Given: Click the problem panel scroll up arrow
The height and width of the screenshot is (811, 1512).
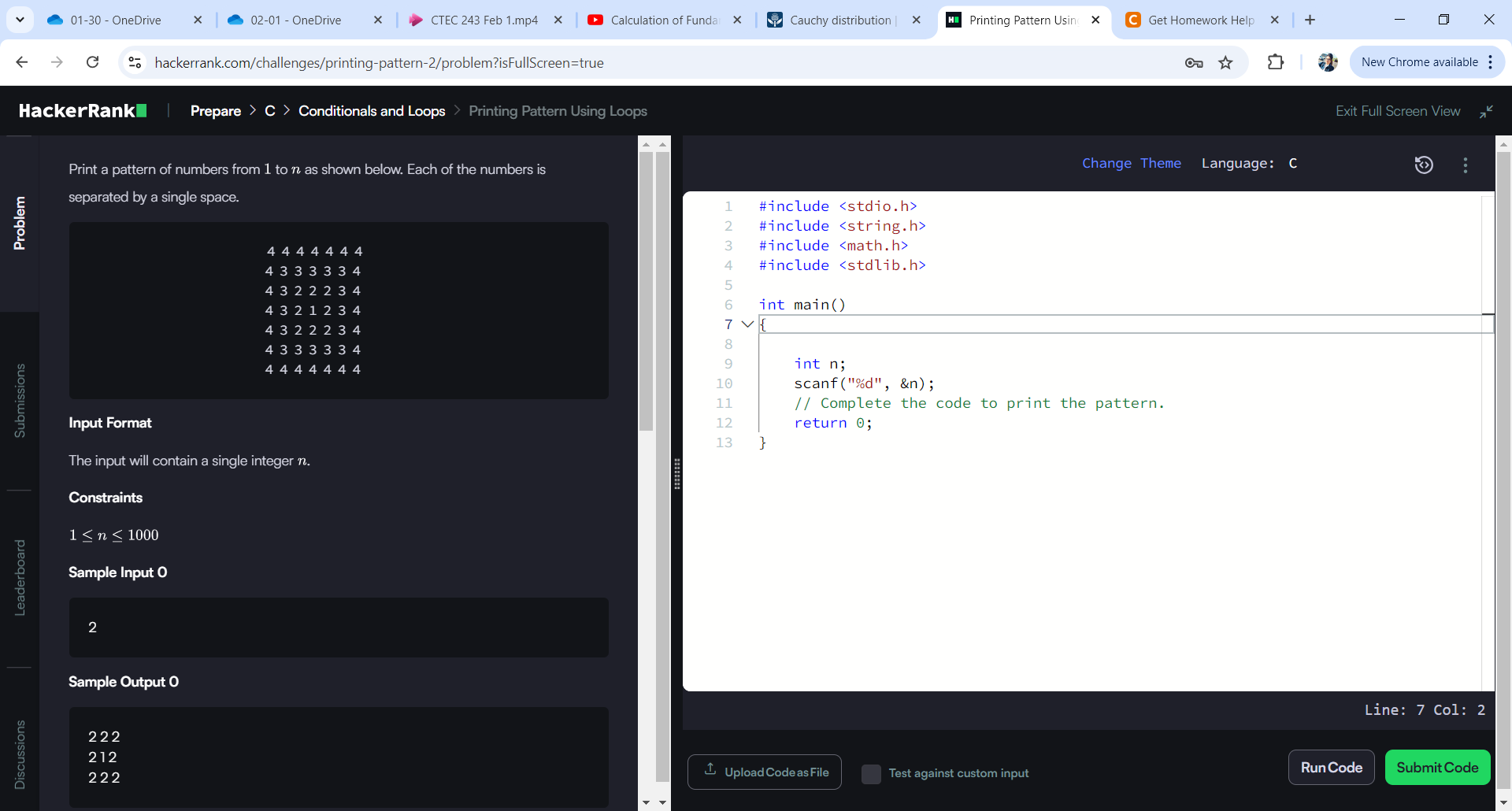Looking at the screenshot, I should tap(647, 144).
